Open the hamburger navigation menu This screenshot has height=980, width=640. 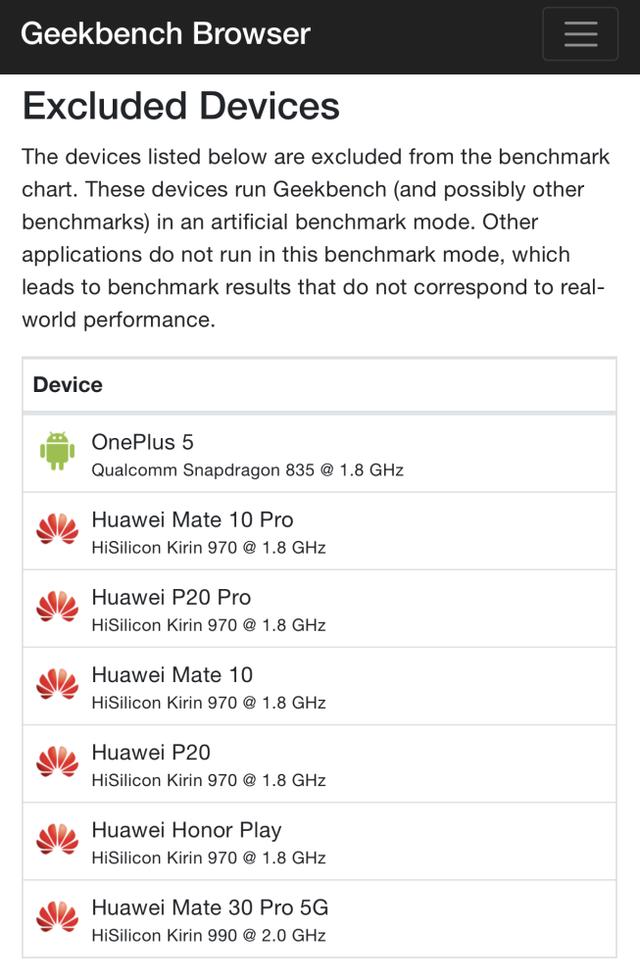(x=580, y=34)
